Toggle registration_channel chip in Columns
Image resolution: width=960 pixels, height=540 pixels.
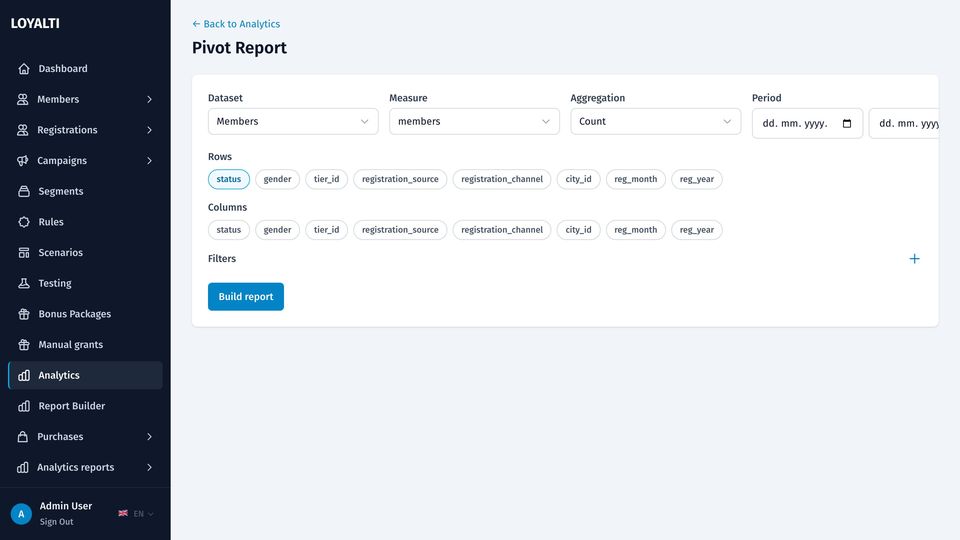click(501, 230)
